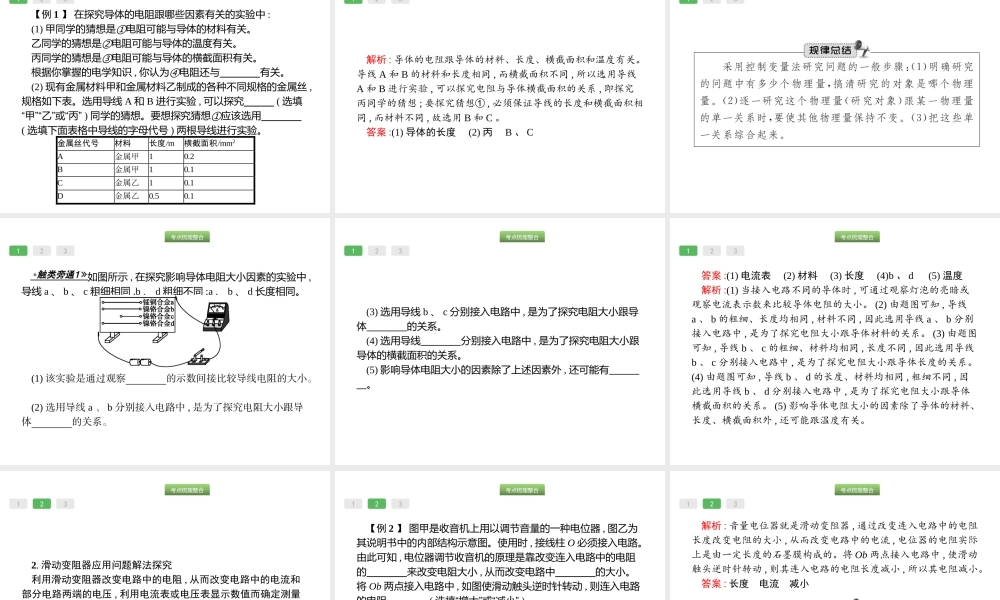This screenshot has width=1000, height=600.
Task: Click the green banner on bottom-right 解析 slide
Action: (855, 490)
